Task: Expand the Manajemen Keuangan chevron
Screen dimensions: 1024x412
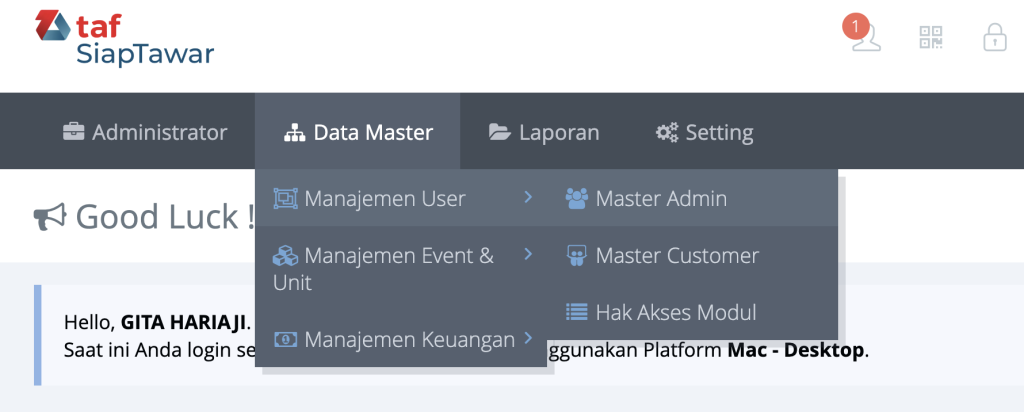Action: tap(528, 340)
